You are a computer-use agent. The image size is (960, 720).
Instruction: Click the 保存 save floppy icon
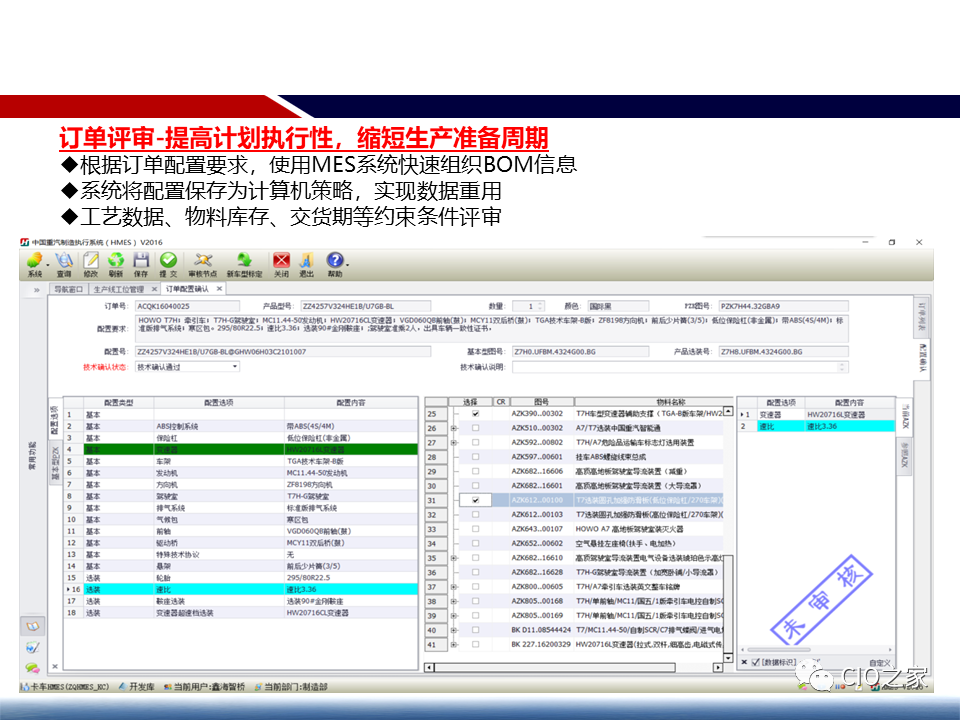tap(141, 261)
